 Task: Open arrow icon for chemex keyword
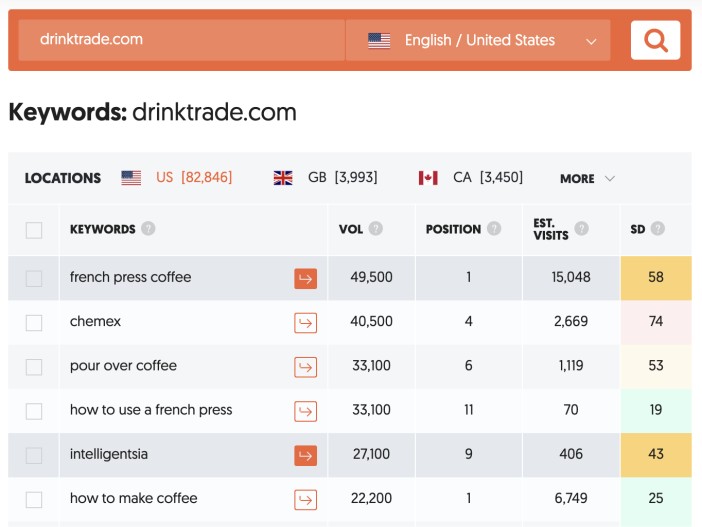(x=305, y=322)
